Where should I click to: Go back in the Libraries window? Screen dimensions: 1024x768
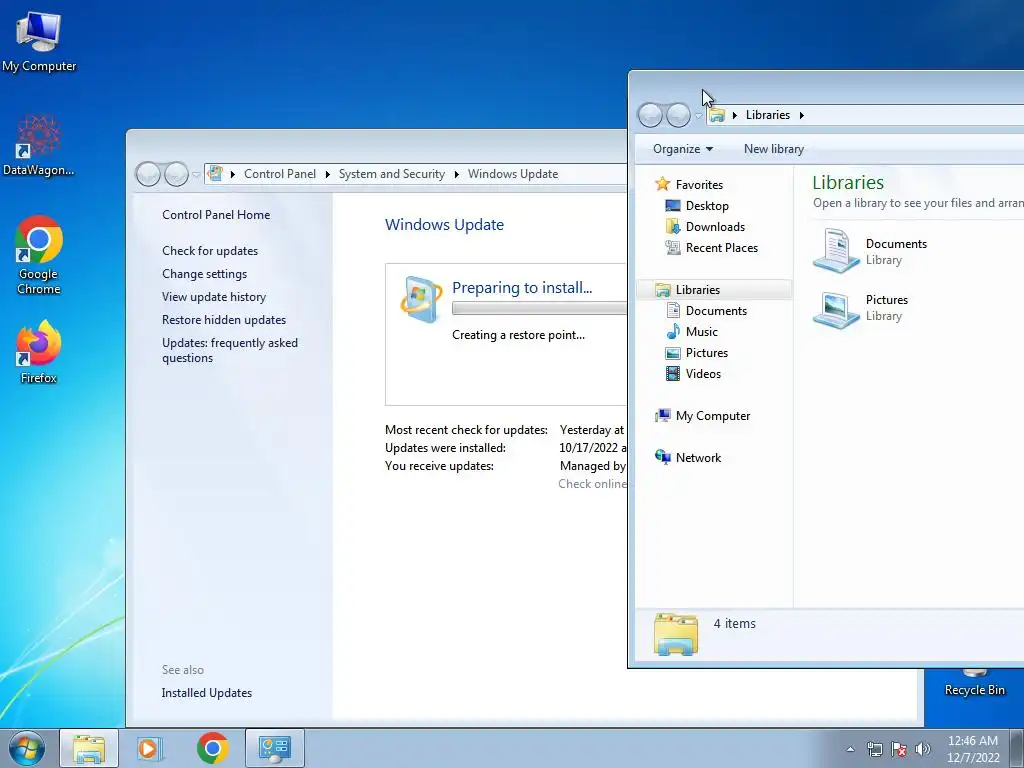click(650, 115)
